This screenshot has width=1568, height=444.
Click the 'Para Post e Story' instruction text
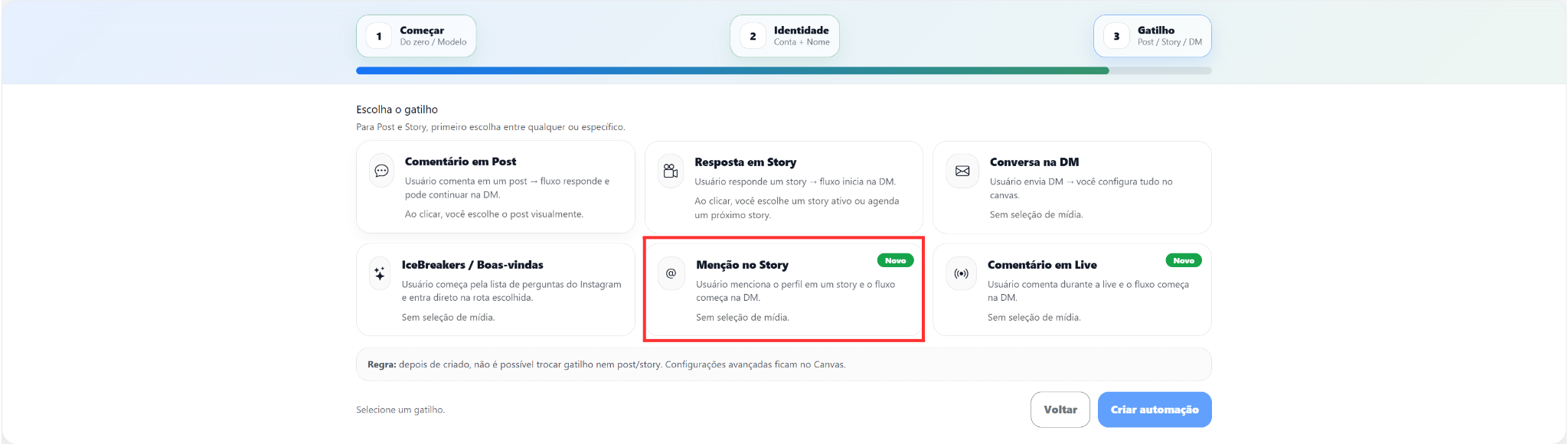coord(490,127)
